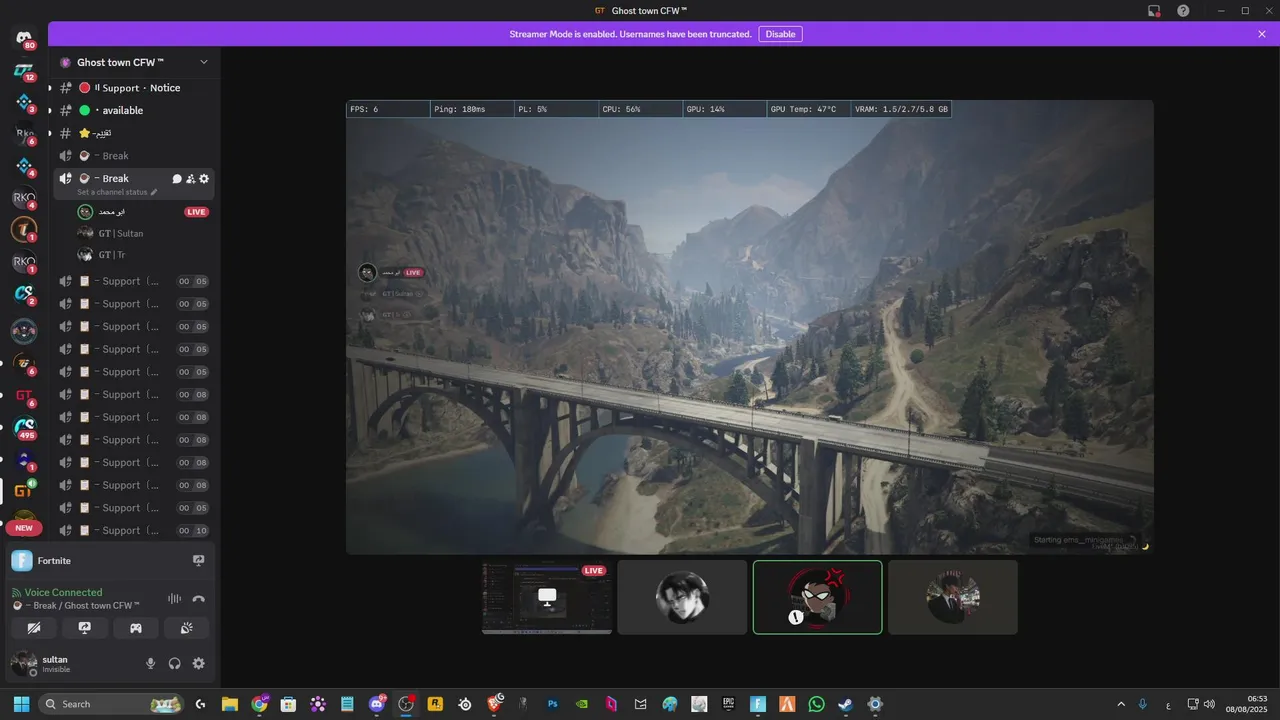1280x720 pixels.
Task: Open server icon with 12 badge
Action: point(24,71)
